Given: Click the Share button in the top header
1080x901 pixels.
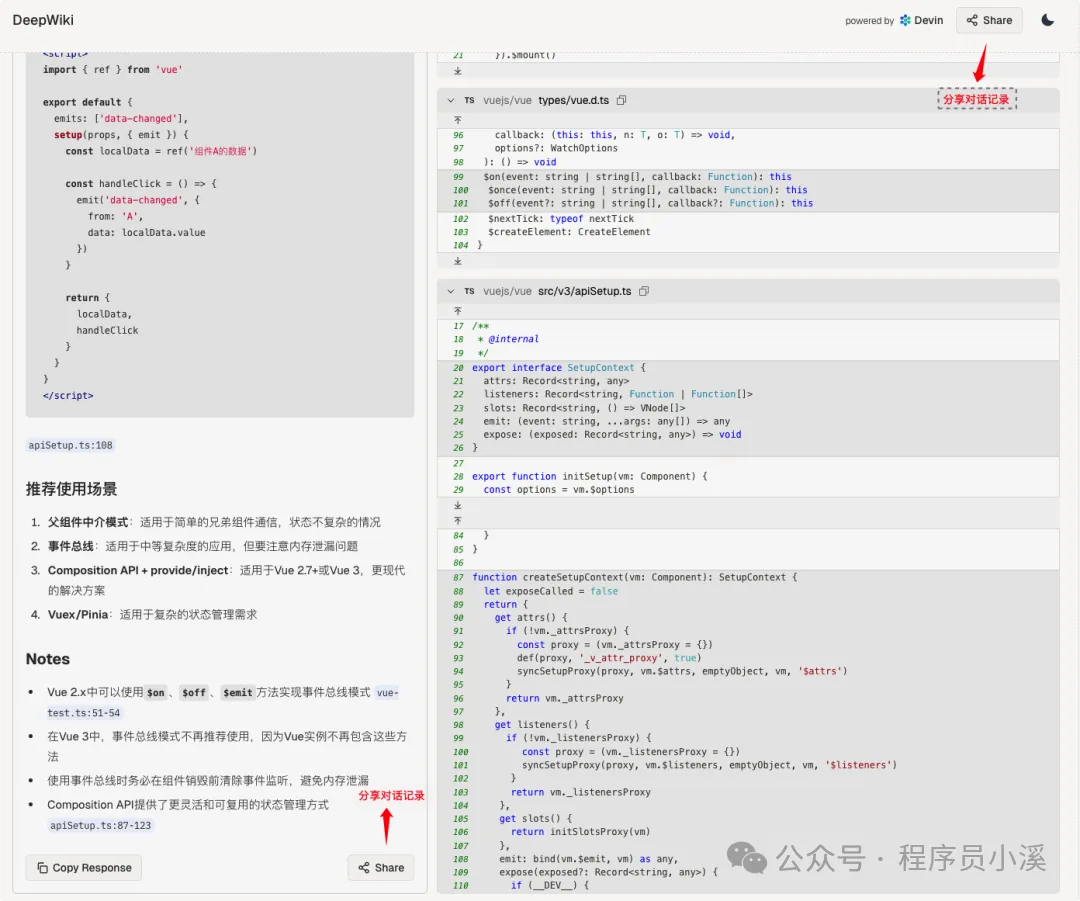Looking at the screenshot, I should [989, 20].
